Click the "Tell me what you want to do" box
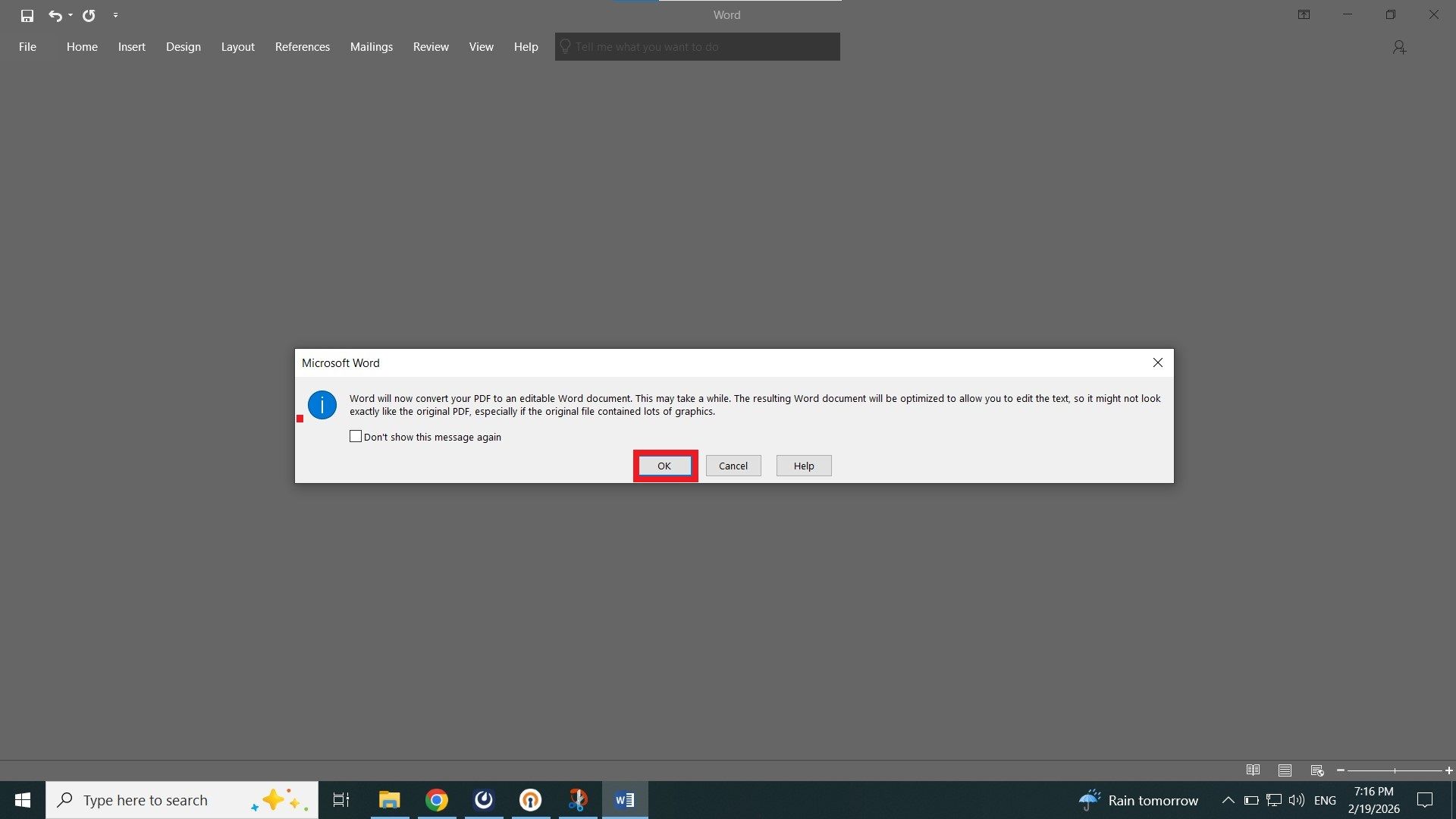 pos(698,47)
